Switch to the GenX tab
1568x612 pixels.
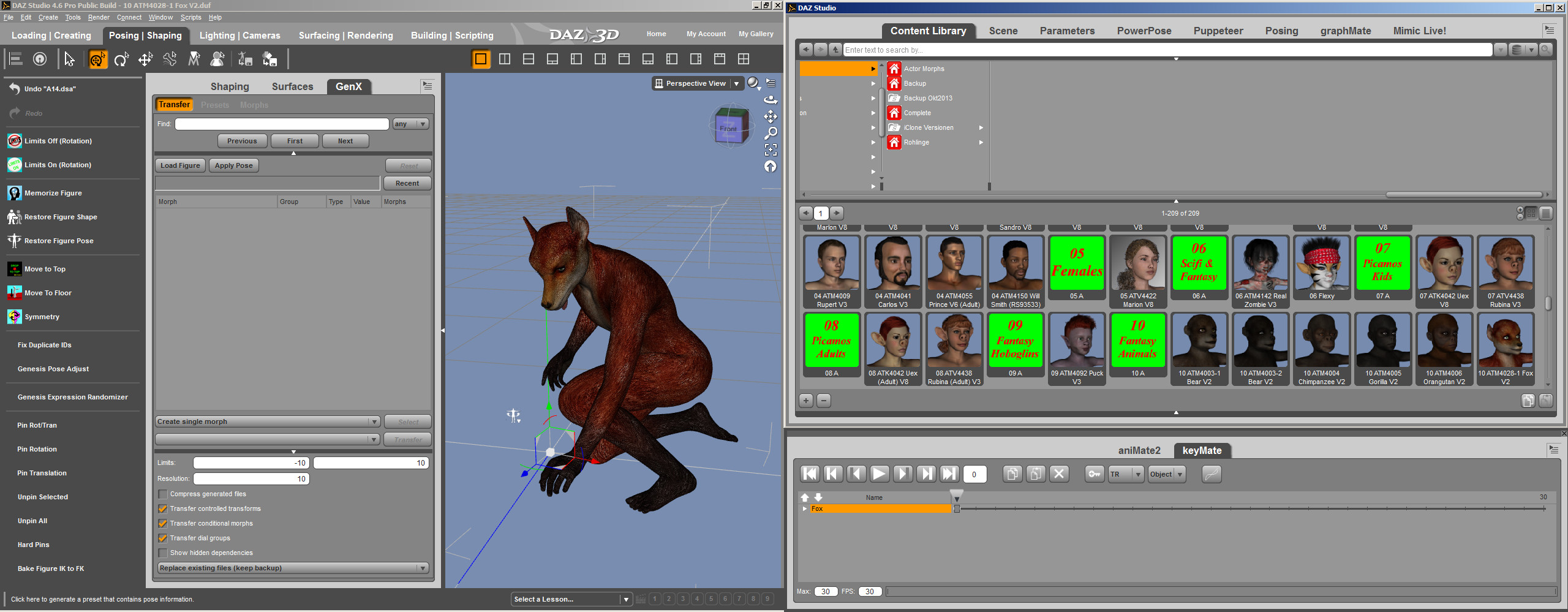click(x=349, y=86)
